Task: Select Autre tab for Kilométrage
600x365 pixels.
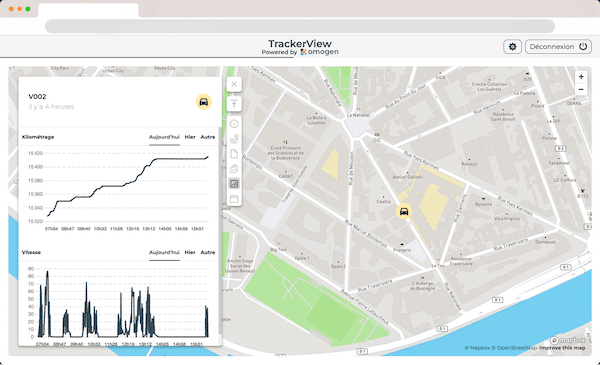Action: click(x=208, y=137)
